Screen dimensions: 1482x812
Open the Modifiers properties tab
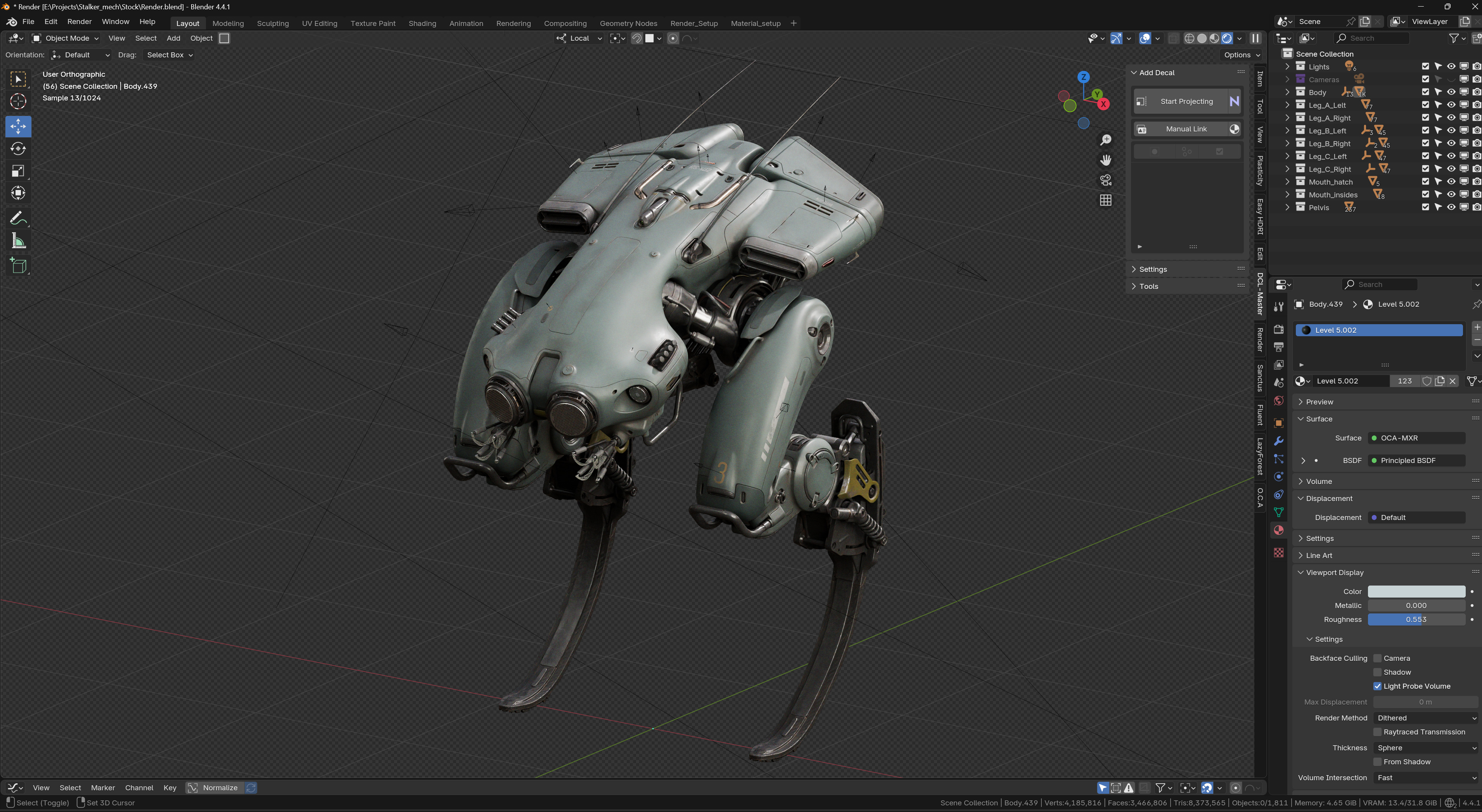[1278, 441]
